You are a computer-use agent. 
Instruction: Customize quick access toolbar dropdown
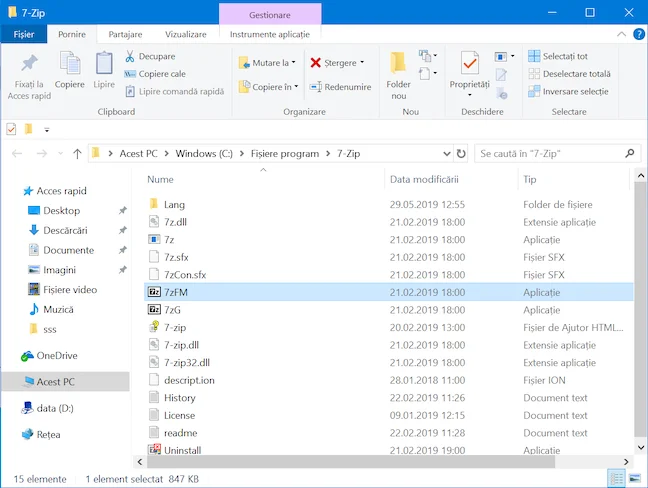47,130
